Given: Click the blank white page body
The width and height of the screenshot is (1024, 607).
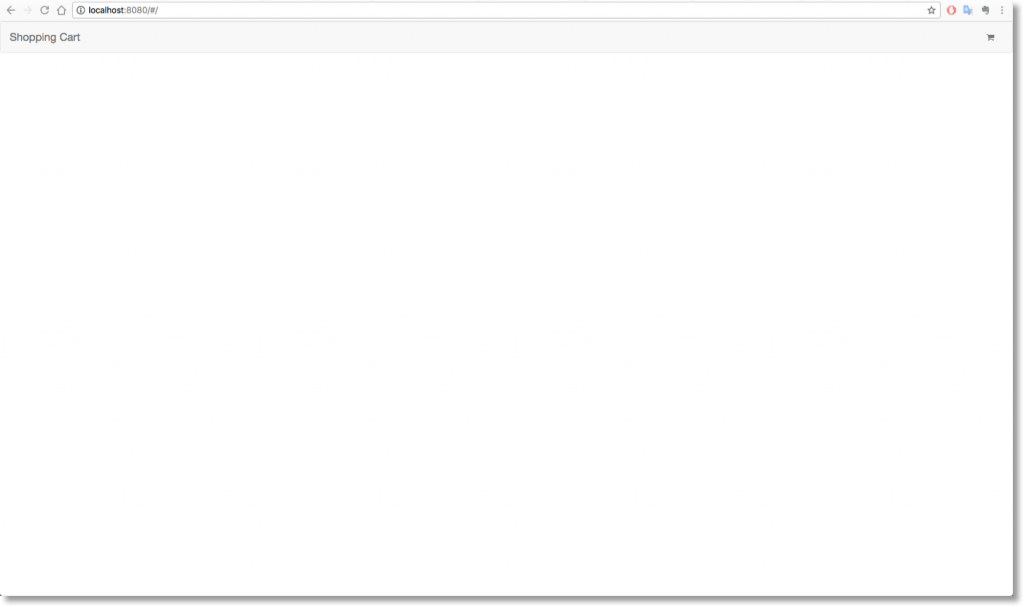Looking at the screenshot, I should pos(506,323).
